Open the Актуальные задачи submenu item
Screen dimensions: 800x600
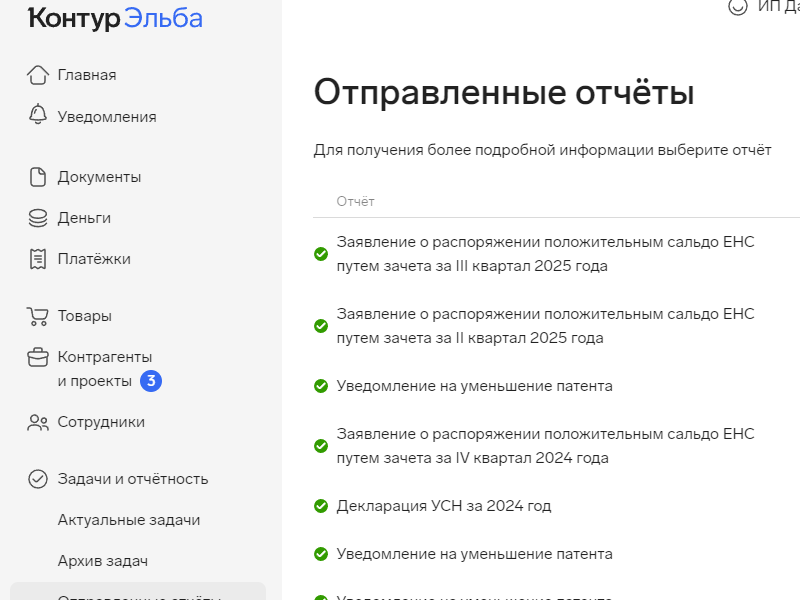click(x=129, y=520)
